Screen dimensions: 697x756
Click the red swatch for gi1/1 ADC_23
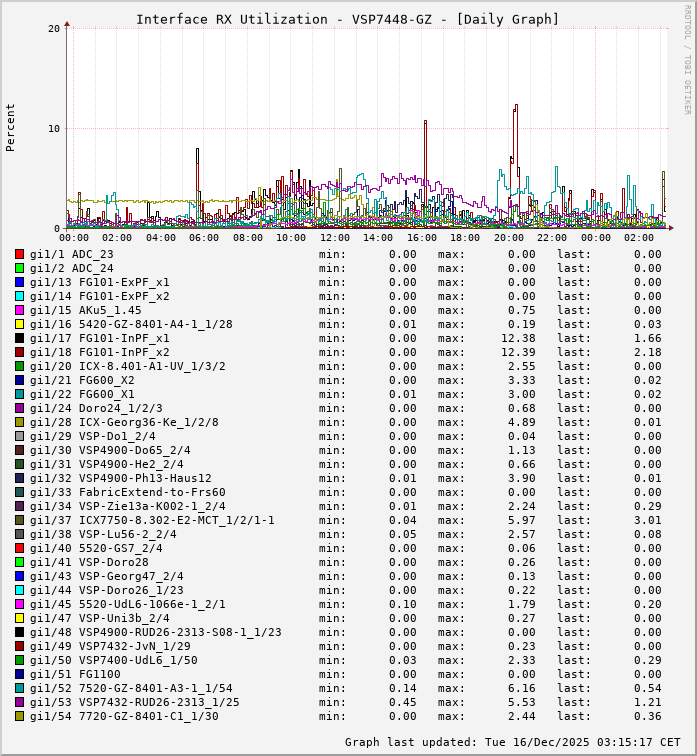click(19, 254)
